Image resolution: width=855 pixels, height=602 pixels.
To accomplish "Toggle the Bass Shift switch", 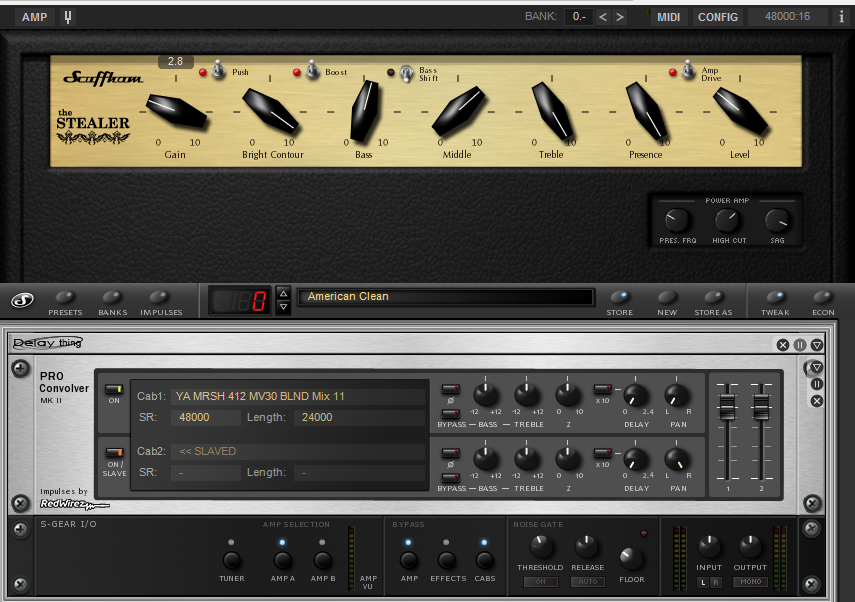I will (407, 73).
